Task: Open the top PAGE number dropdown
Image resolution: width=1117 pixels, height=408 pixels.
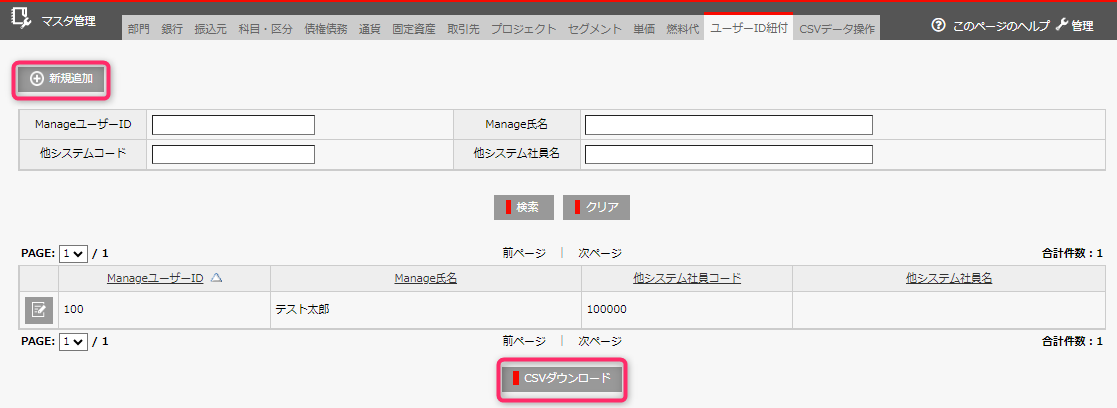Action: pos(73,254)
